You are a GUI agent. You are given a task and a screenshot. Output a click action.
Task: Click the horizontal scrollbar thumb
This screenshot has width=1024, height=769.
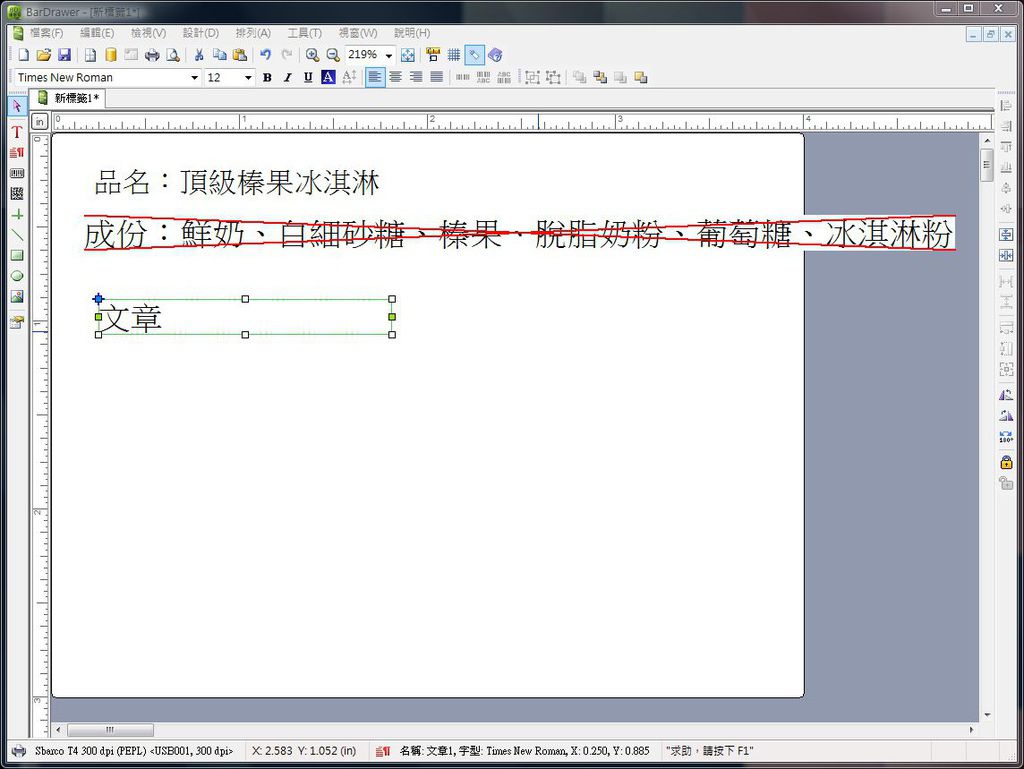tap(110, 729)
